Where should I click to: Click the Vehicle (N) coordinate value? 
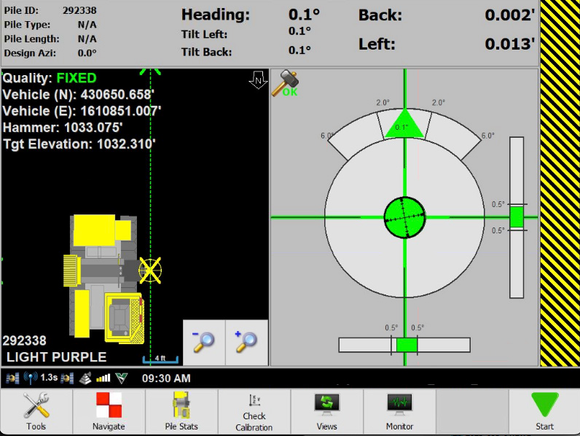(117, 95)
